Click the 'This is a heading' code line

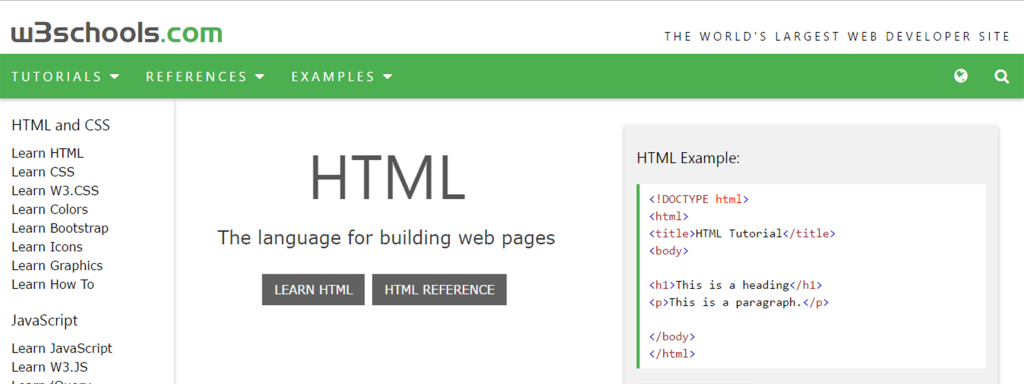point(735,285)
